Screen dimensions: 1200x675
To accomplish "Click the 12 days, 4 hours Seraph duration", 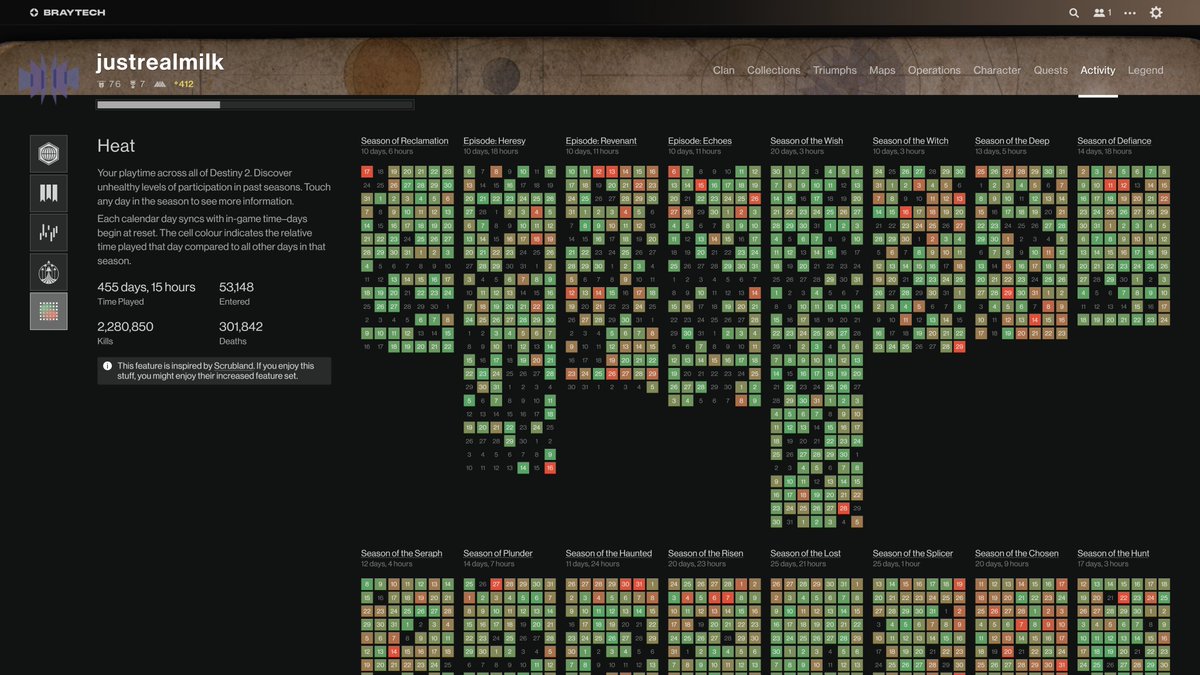I will click(388, 564).
